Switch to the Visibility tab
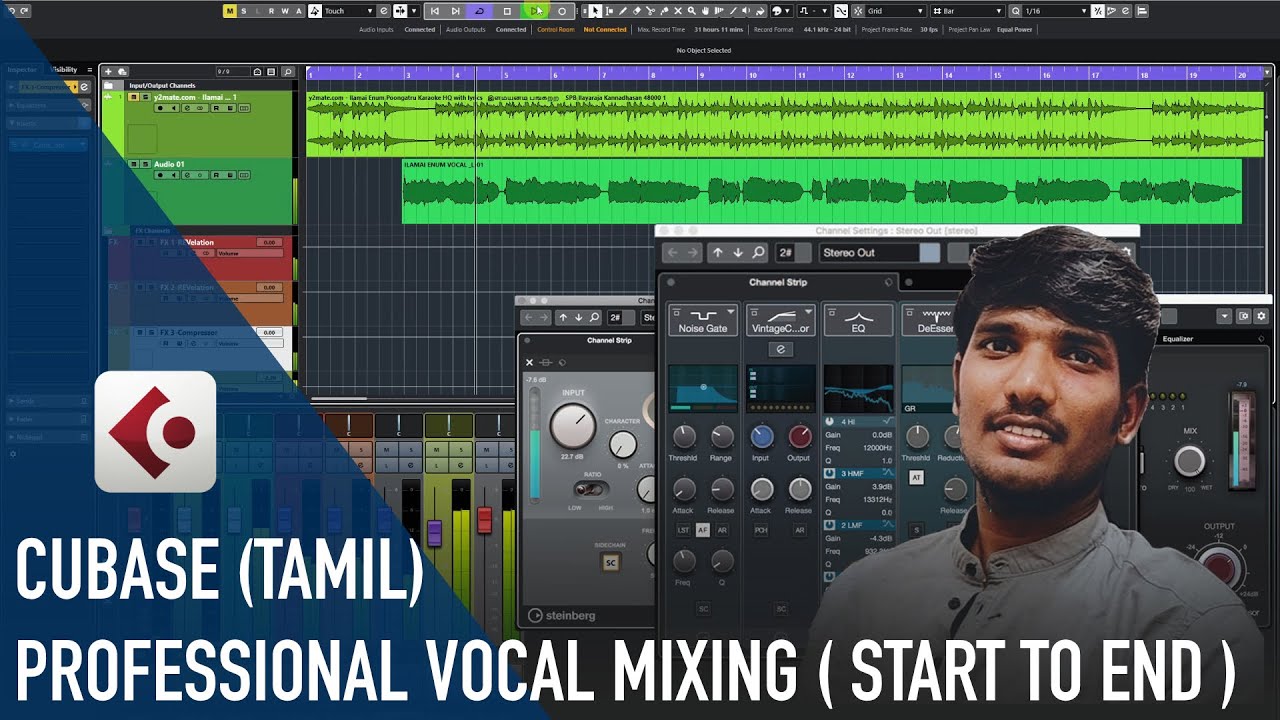This screenshot has height=720, width=1280. click(63, 70)
